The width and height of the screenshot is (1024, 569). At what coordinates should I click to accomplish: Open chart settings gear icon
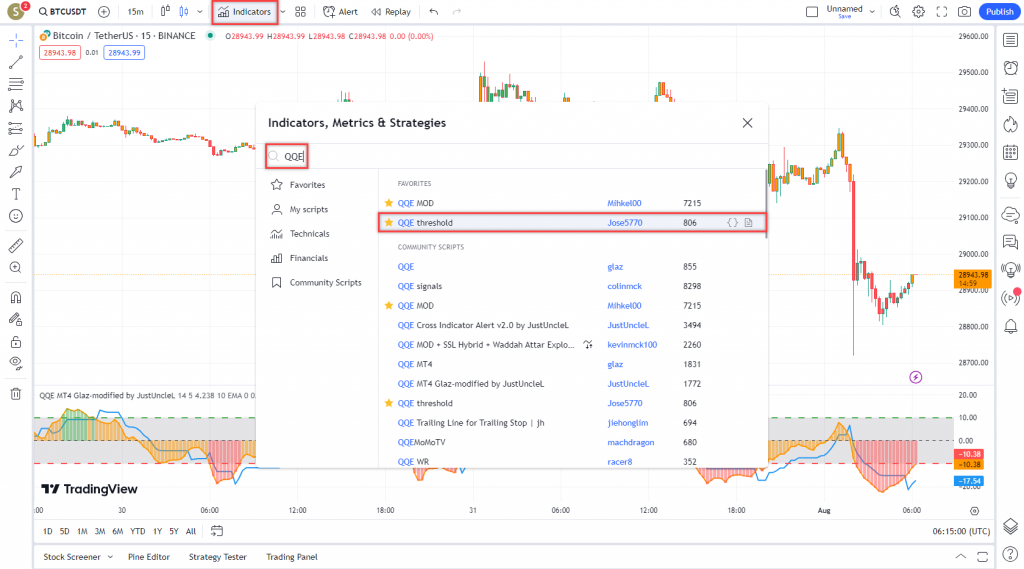pos(918,12)
